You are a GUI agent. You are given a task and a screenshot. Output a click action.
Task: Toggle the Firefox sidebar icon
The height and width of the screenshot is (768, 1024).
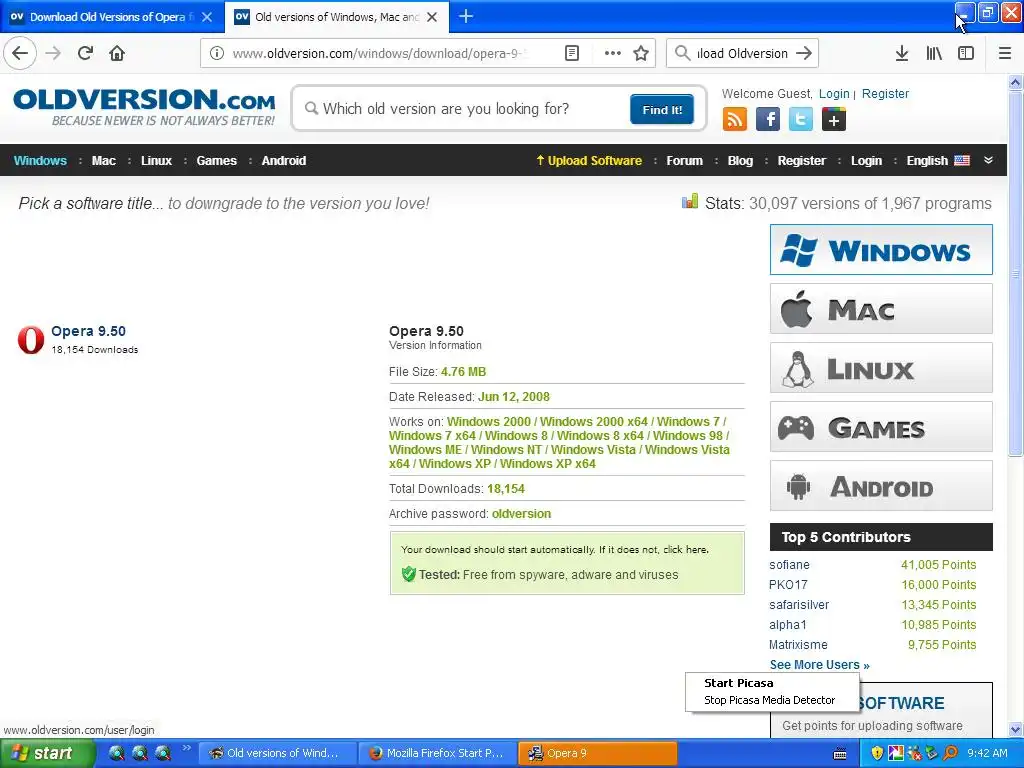tap(966, 53)
